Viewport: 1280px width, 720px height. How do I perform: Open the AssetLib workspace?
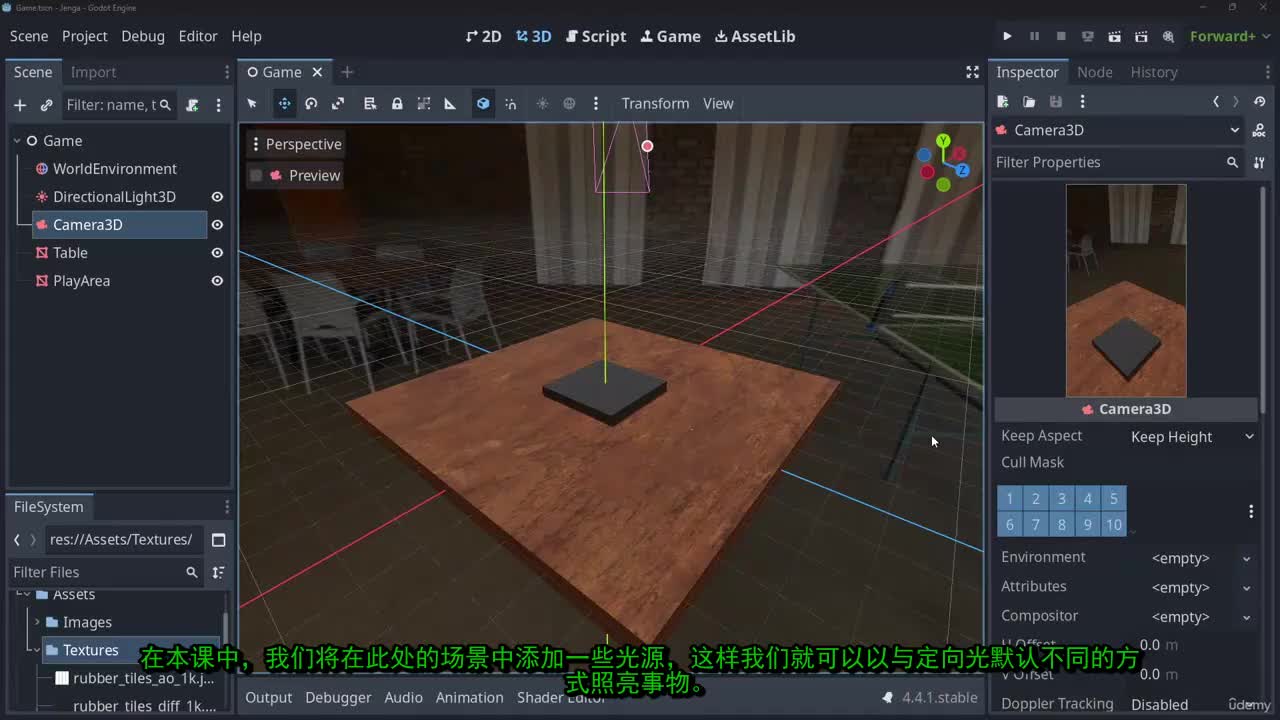(x=755, y=36)
